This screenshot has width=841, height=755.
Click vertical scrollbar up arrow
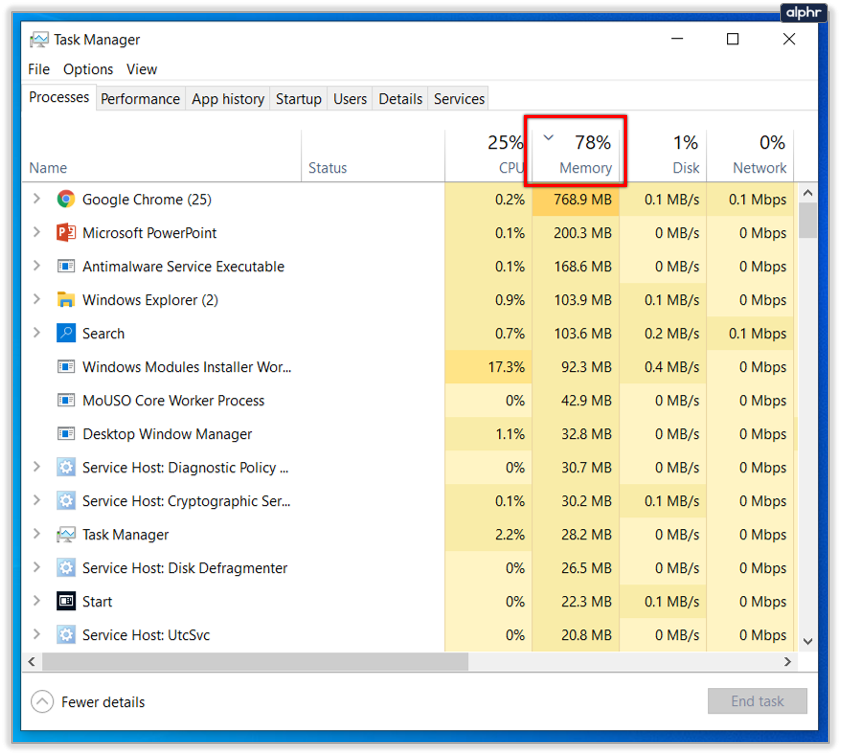tap(808, 193)
